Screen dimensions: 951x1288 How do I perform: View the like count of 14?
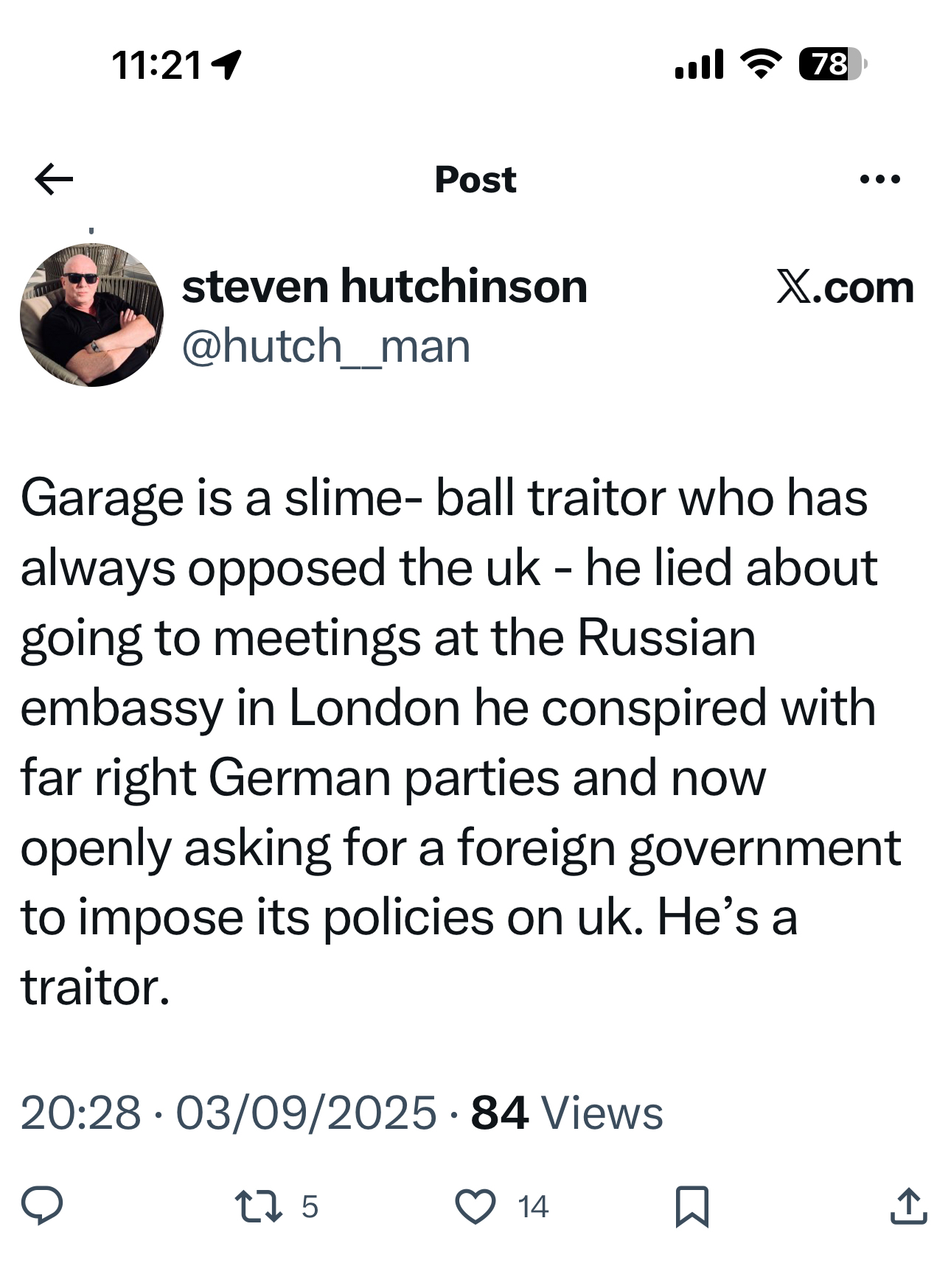pyautogui.click(x=533, y=1207)
